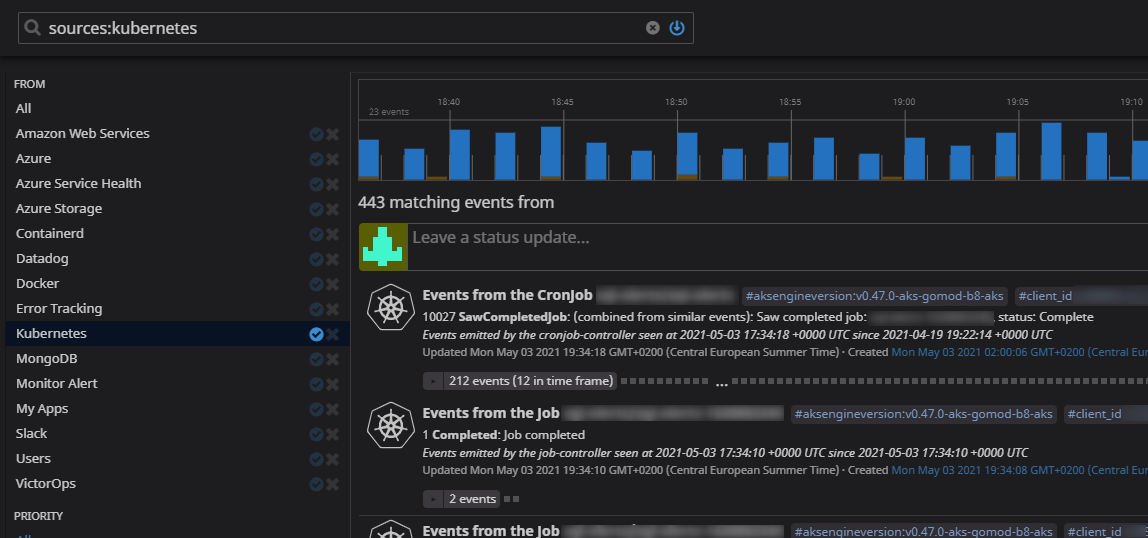Image resolution: width=1148 pixels, height=538 pixels.
Task: Click the Users checkmark icon
Action: tap(316, 459)
